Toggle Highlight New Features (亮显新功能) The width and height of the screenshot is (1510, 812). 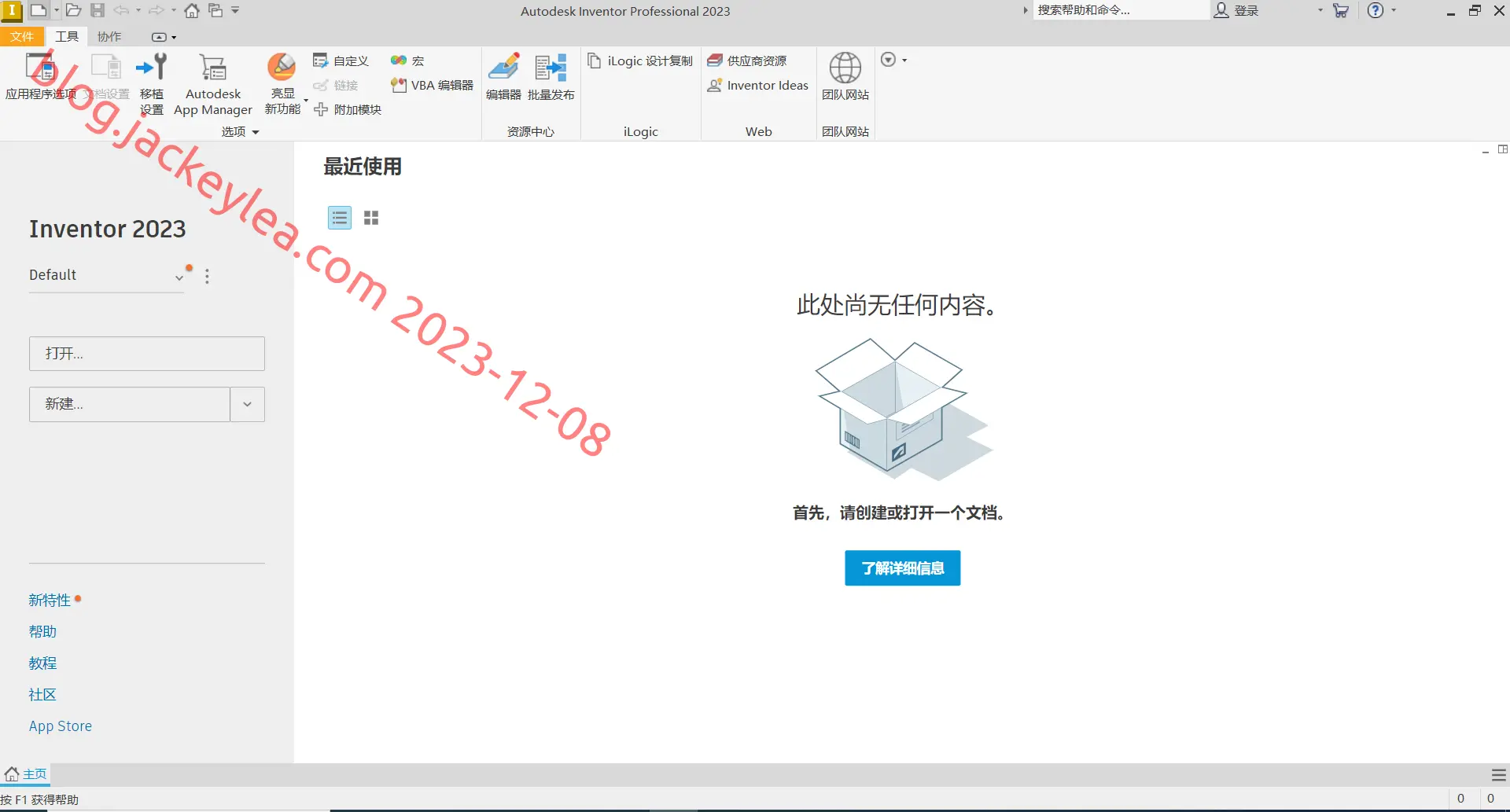282,83
